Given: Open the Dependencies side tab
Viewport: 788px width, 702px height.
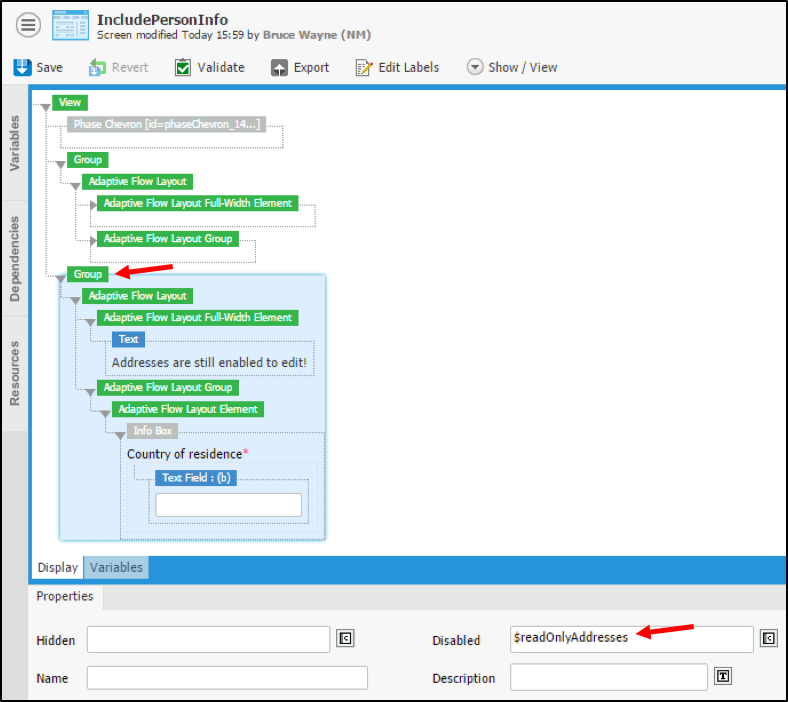Looking at the screenshot, I should [15, 257].
